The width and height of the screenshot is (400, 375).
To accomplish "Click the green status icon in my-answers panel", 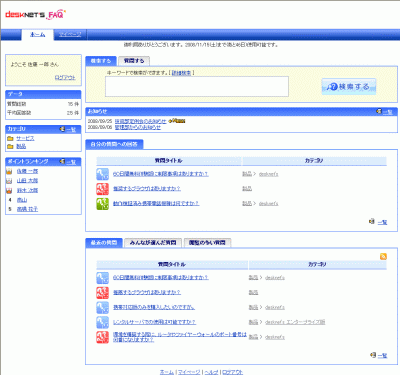I will (x=103, y=204).
